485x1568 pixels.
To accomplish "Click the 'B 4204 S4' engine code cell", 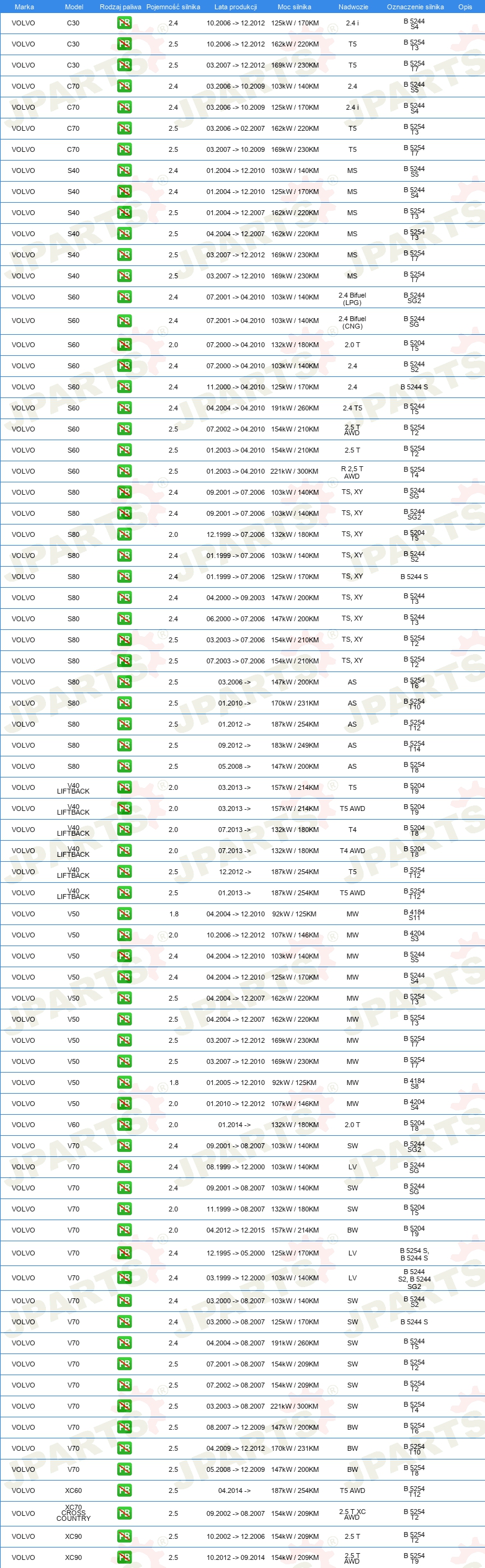I will click(414, 1104).
